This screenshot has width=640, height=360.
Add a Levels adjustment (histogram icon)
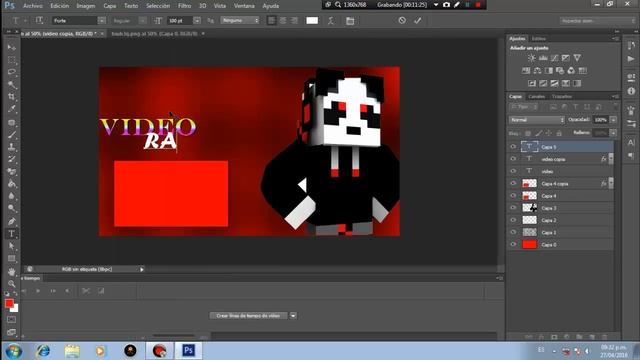pyautogui.click(x=543, y=58)
